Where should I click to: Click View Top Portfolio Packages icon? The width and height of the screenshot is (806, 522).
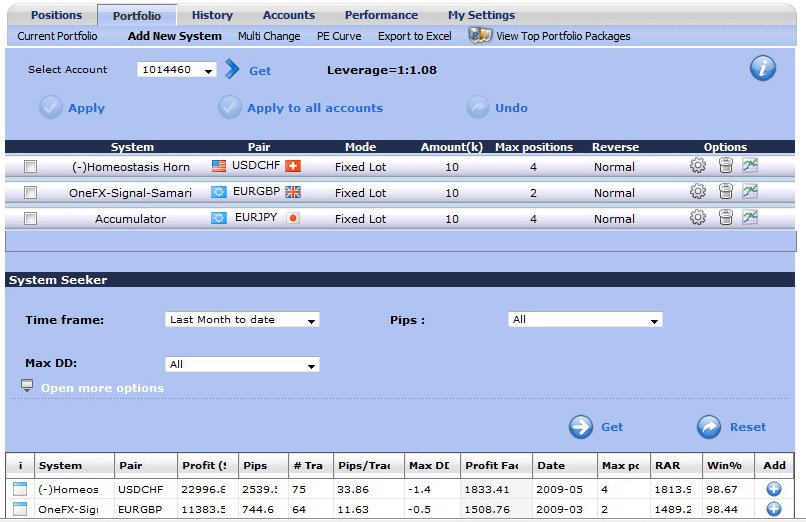[x=480, y=35]
